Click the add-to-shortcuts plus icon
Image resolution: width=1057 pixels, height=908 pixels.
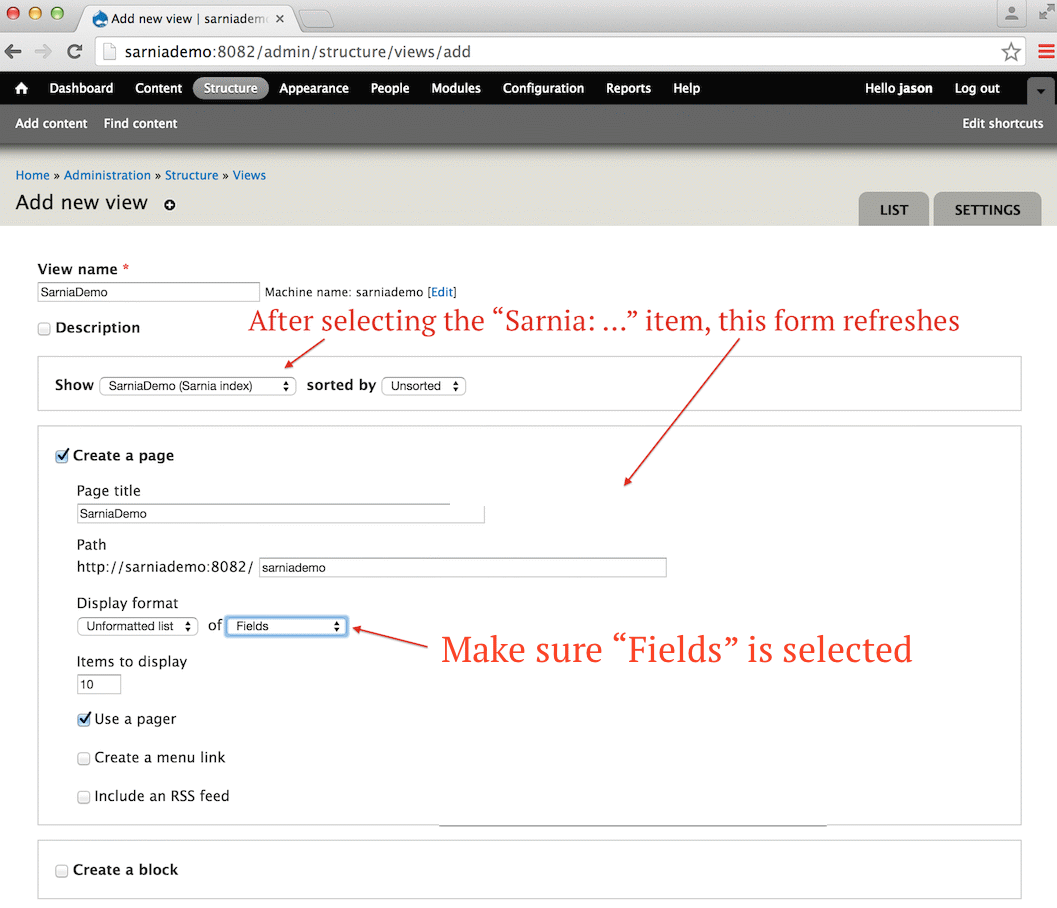click(x=170, y=205)
